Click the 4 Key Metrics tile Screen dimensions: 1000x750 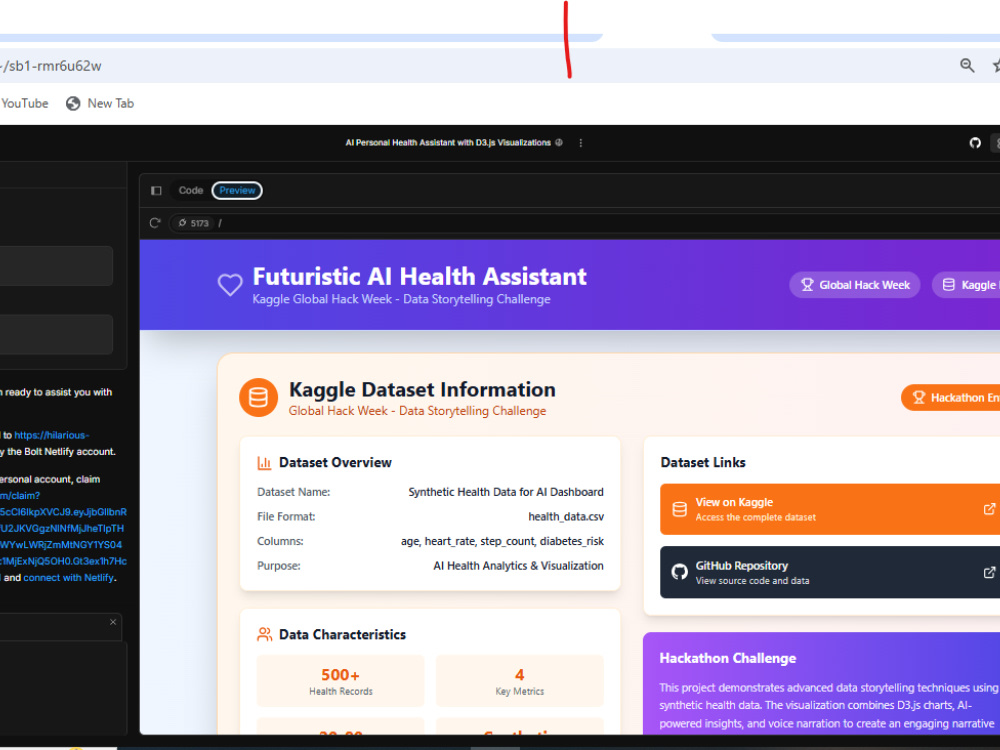click(x=520, y=680)
